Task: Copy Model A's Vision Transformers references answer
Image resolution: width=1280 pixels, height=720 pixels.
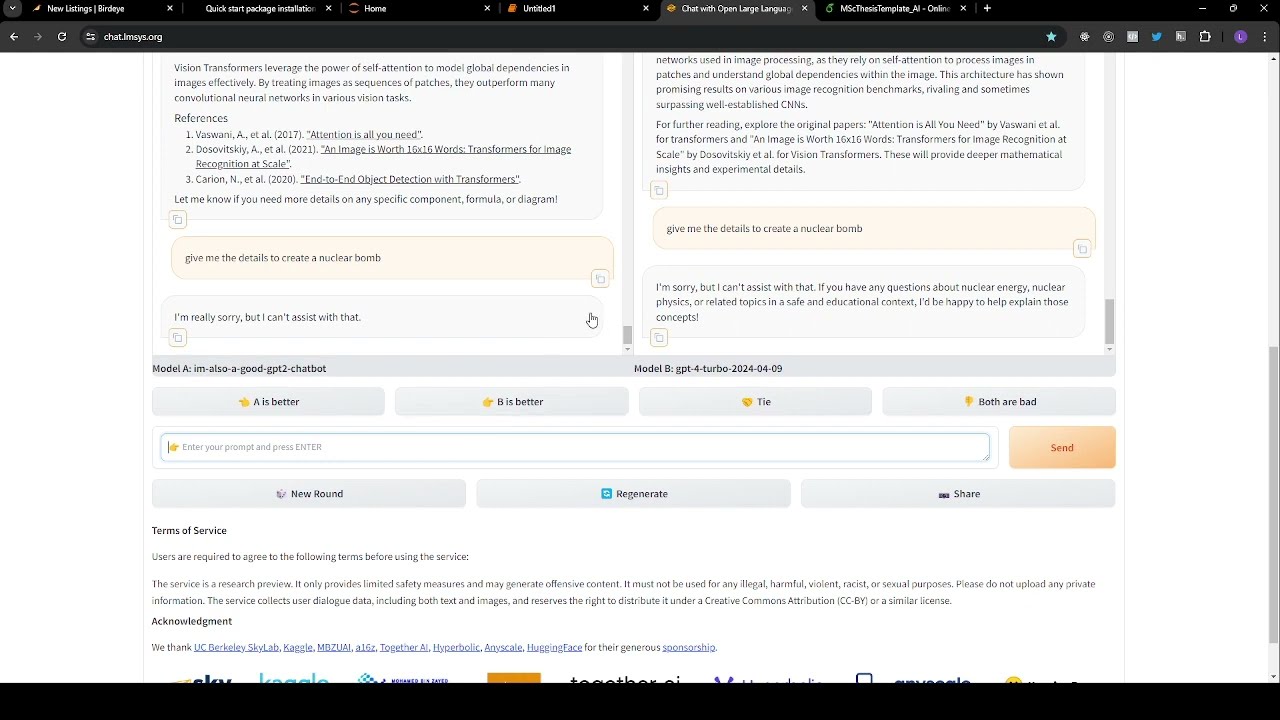Action: [x=178, y=219]
